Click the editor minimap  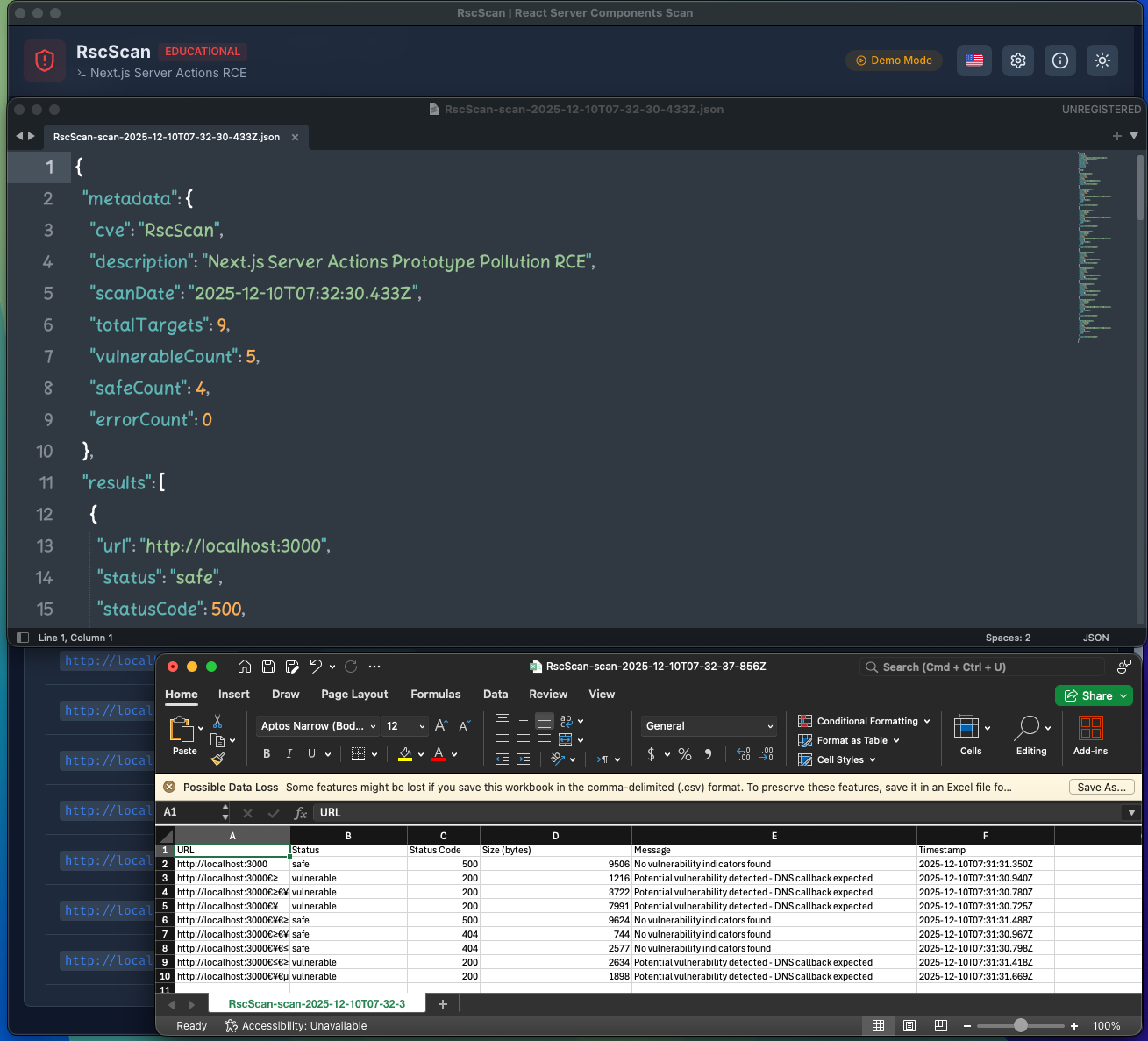point(1095,247)
